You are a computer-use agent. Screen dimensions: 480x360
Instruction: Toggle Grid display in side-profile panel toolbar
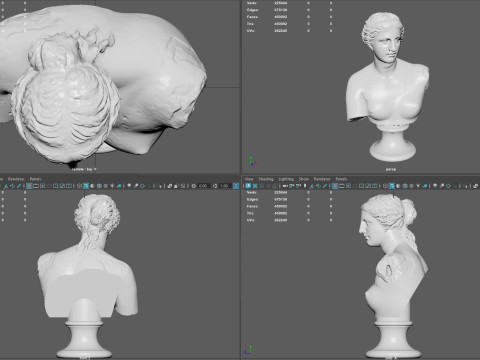tap(335, 186)
